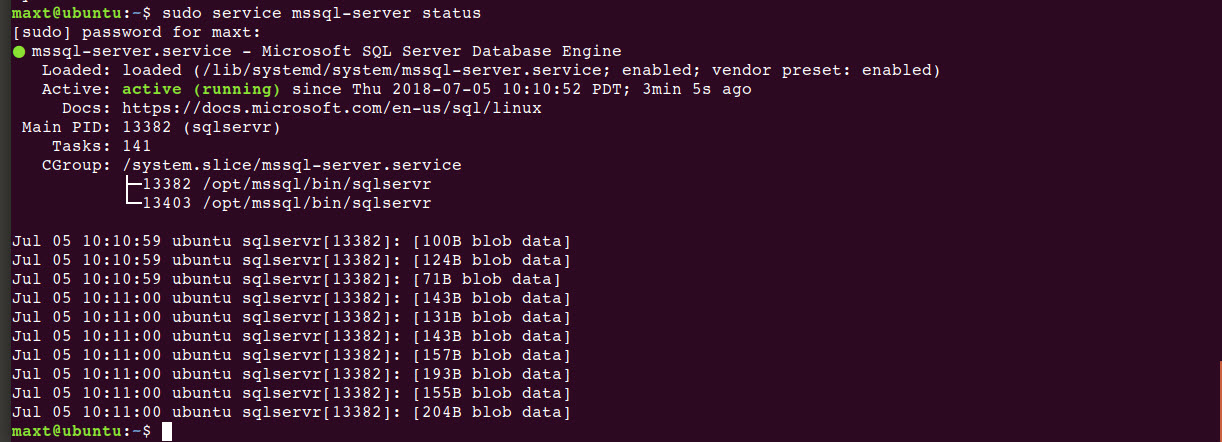This screenshot has width=1222, height=442.
Task: Select the Tasks count 141
Action: [137, 146]
